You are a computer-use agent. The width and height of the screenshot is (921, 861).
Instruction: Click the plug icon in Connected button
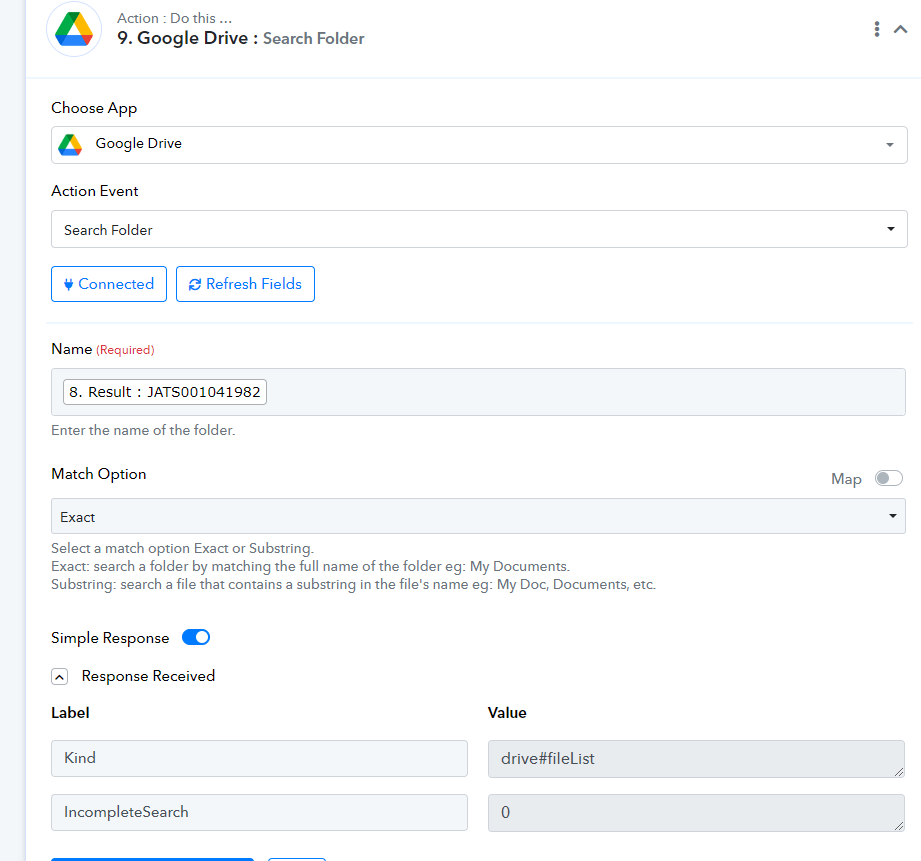coord(69,285)
